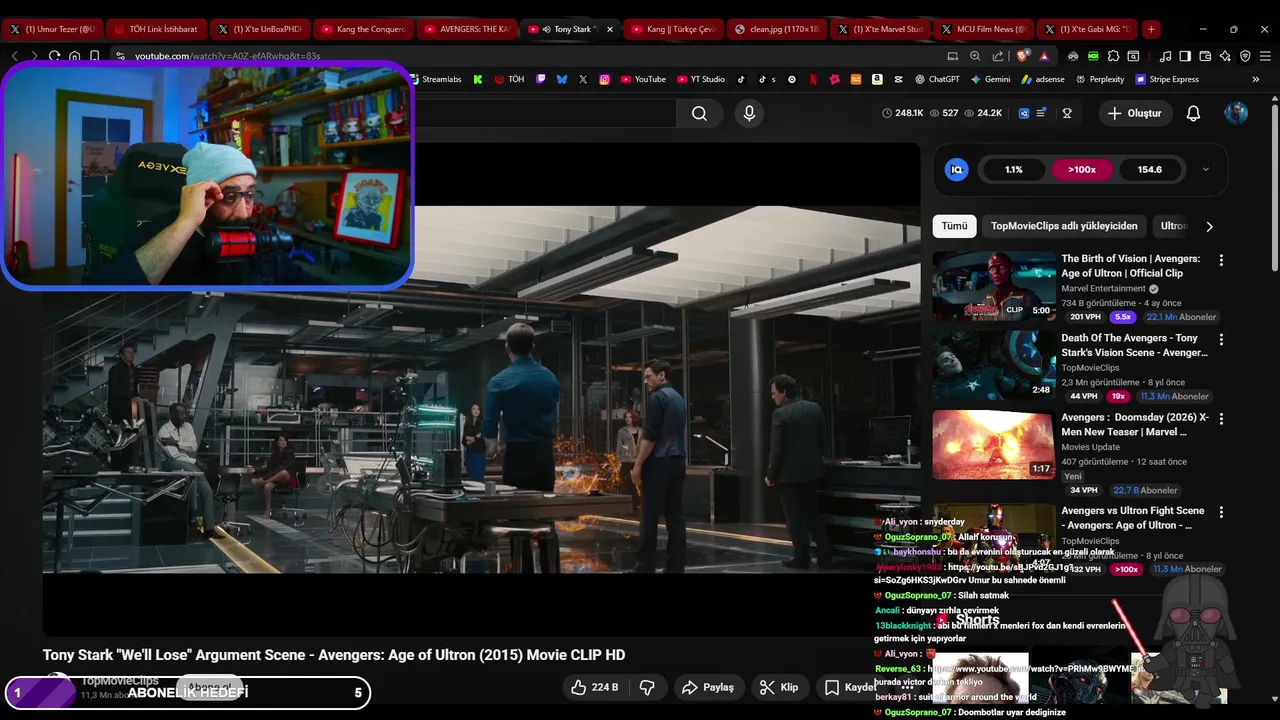Click the Brave Shields lion icon

(x=1023, y=56)
